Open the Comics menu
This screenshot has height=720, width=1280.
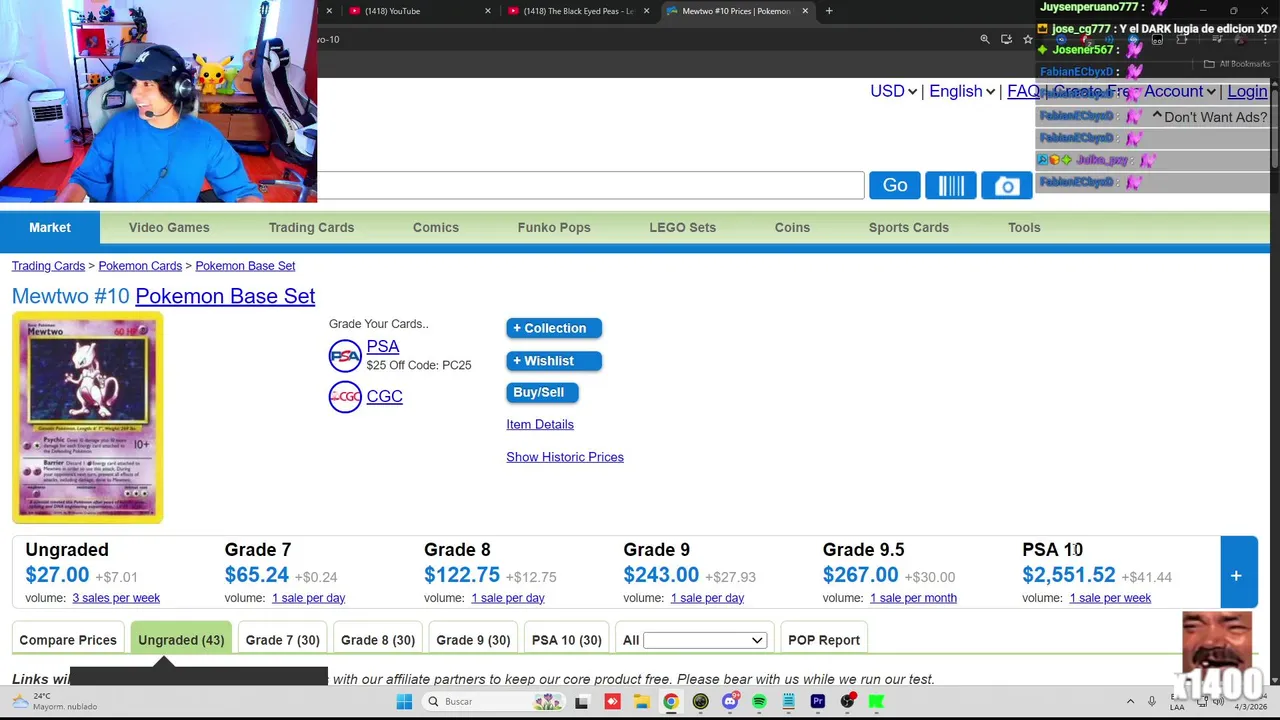point(436,227)
